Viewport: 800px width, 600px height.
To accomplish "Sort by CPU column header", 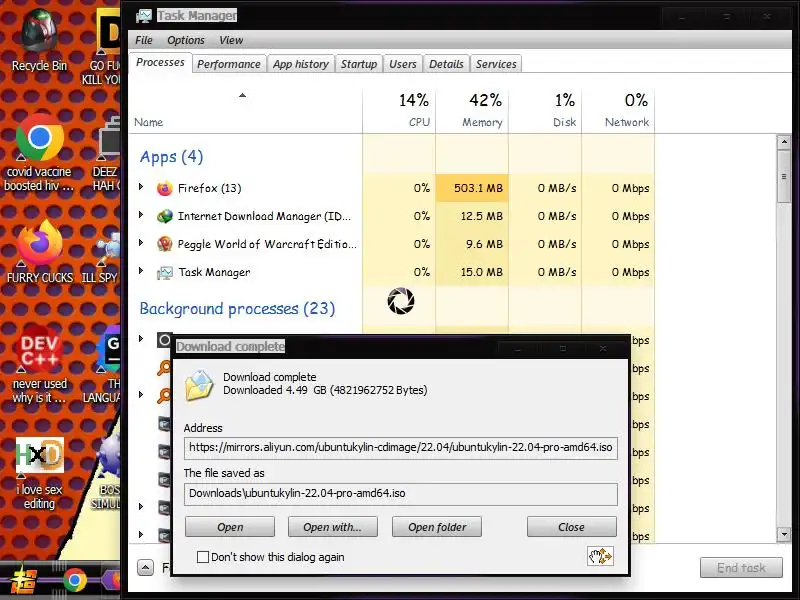I will 399,110.
